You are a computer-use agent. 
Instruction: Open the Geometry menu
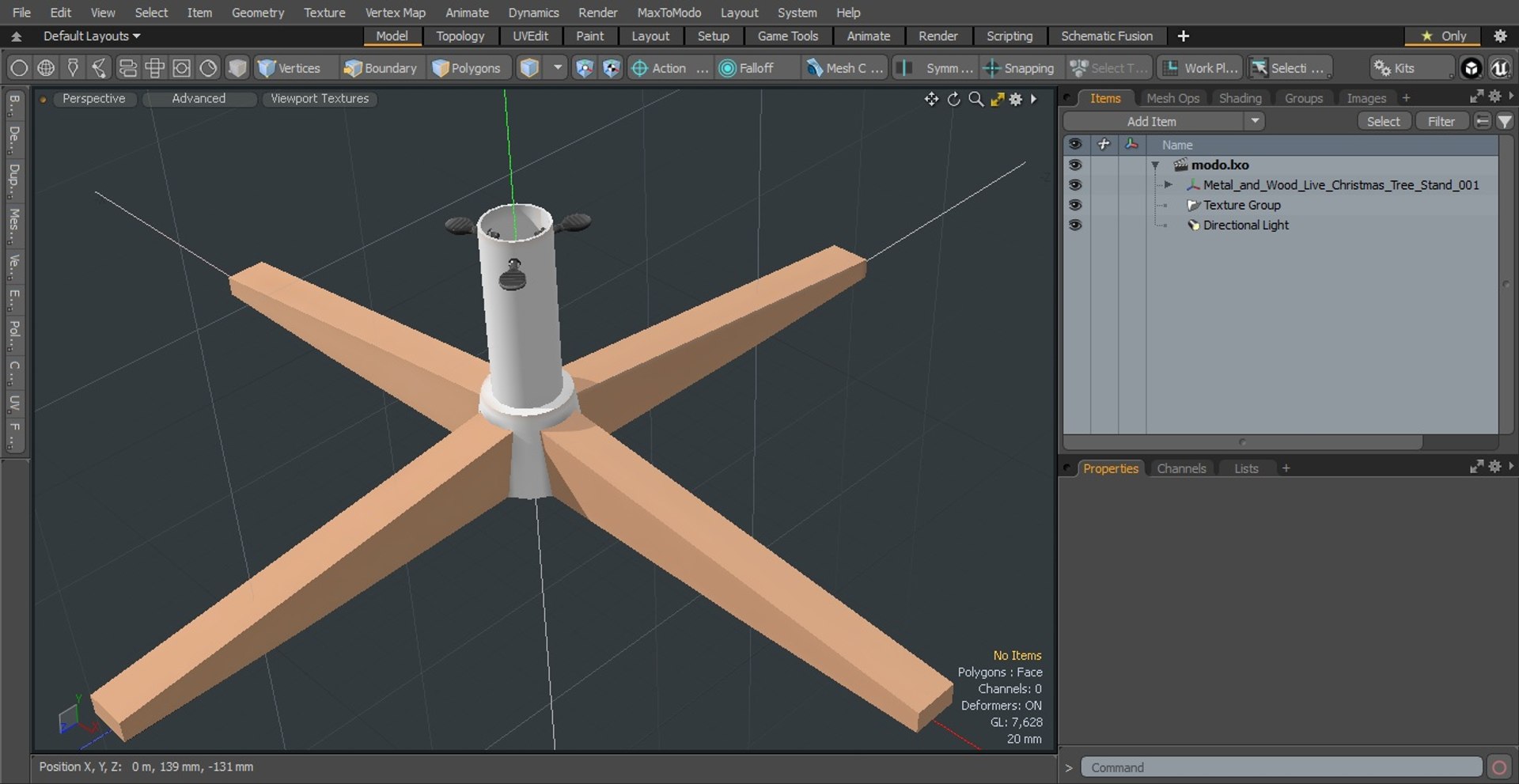(257, 13)
